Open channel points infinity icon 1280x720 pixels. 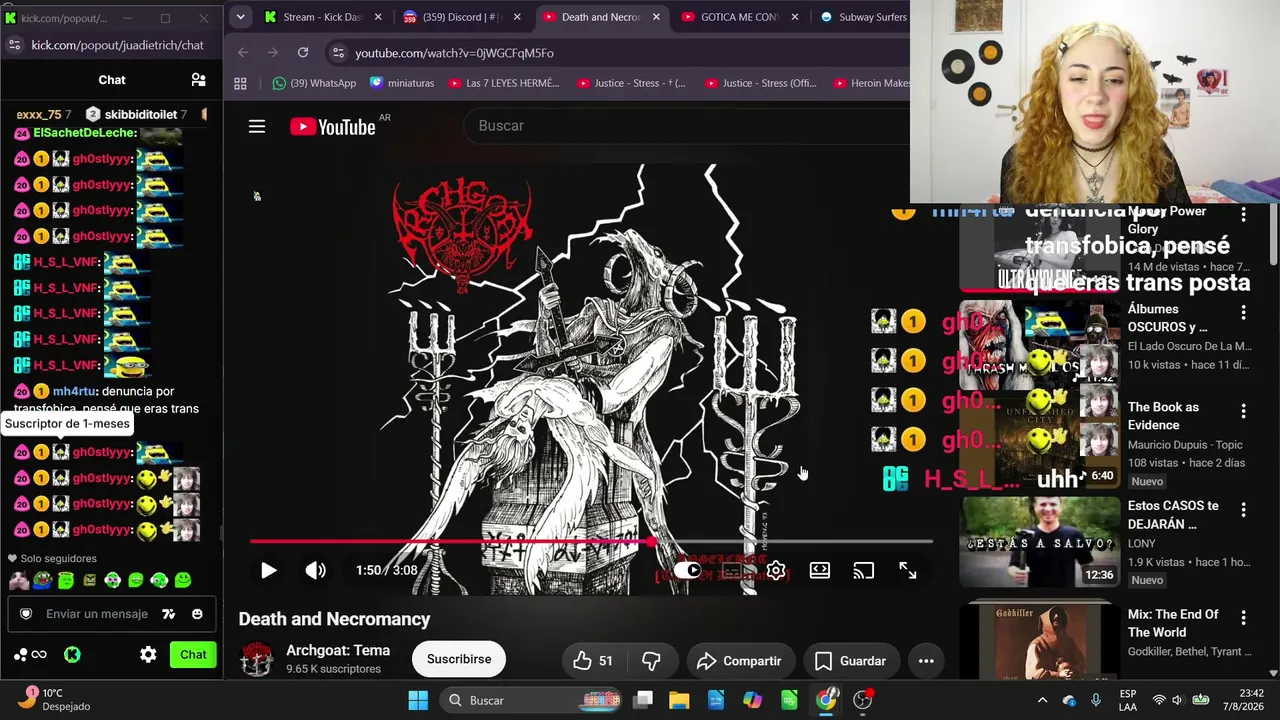pyautogui.click(x=31, y=655)
